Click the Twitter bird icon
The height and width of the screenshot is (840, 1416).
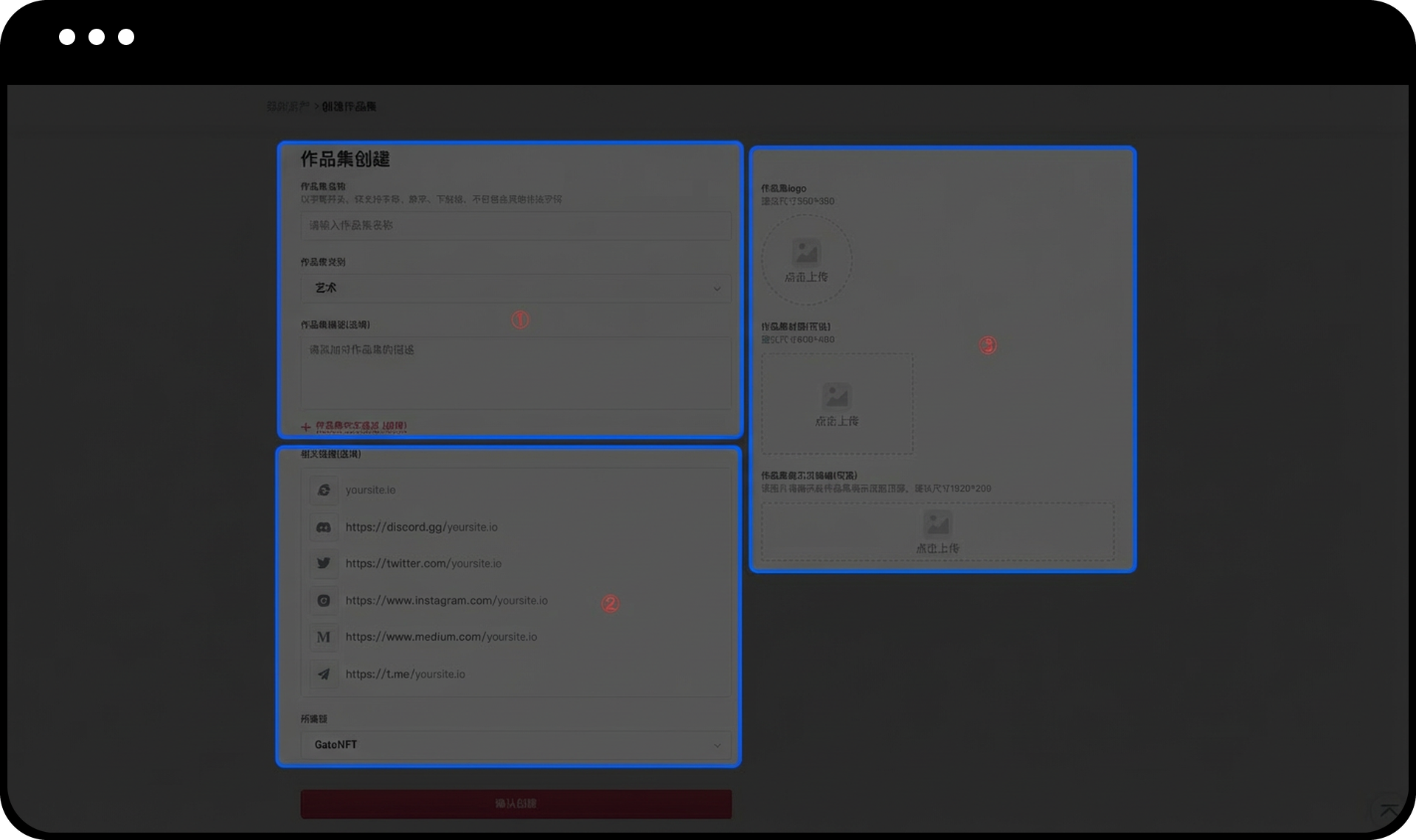click(324, 563)
